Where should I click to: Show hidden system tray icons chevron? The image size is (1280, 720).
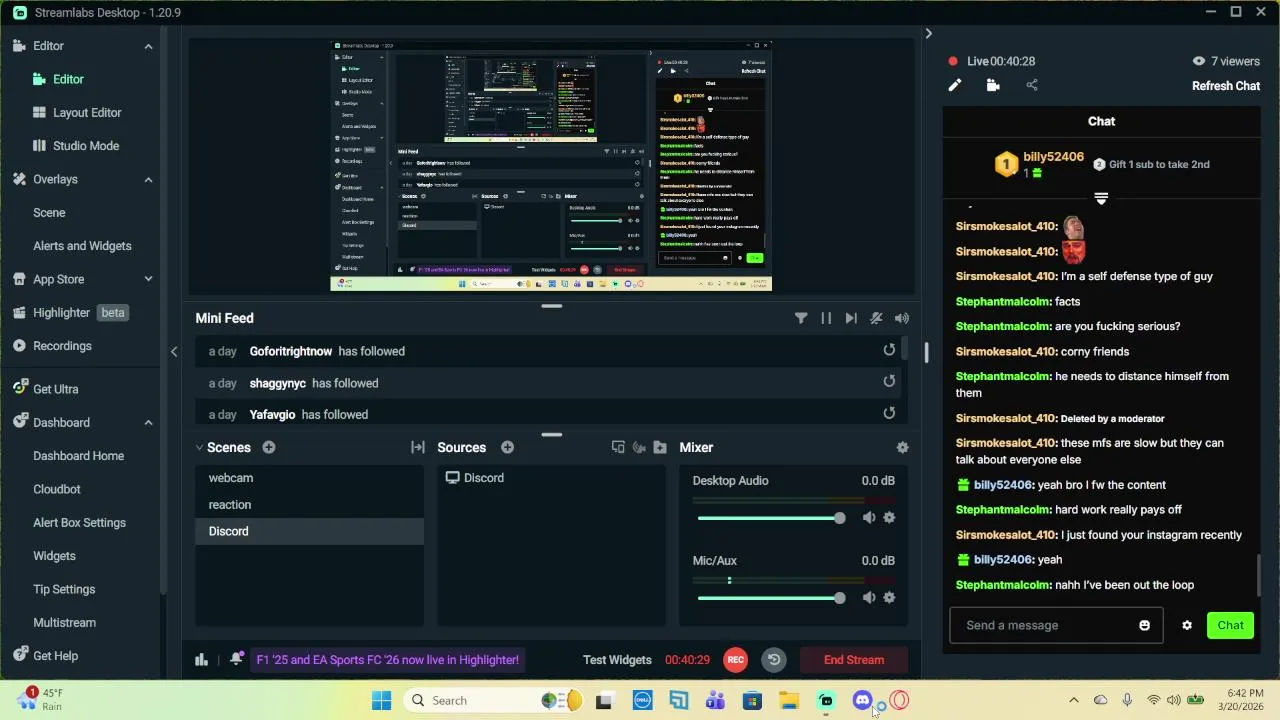(1074, 700)
